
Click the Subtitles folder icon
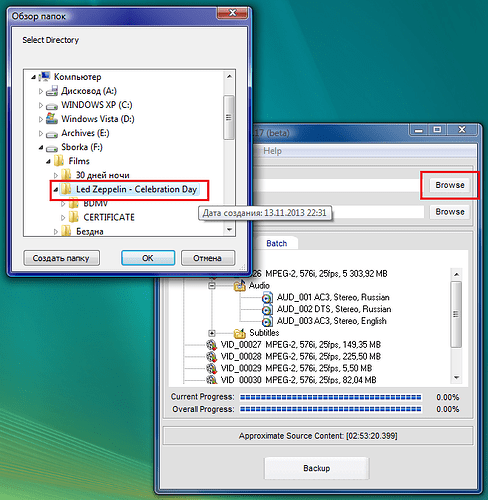(240, 333)
